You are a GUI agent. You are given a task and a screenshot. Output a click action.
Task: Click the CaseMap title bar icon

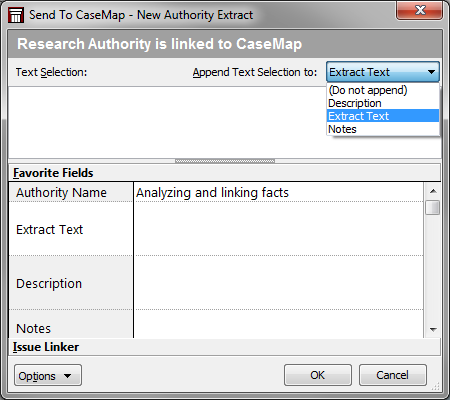[x=16, y=15]
